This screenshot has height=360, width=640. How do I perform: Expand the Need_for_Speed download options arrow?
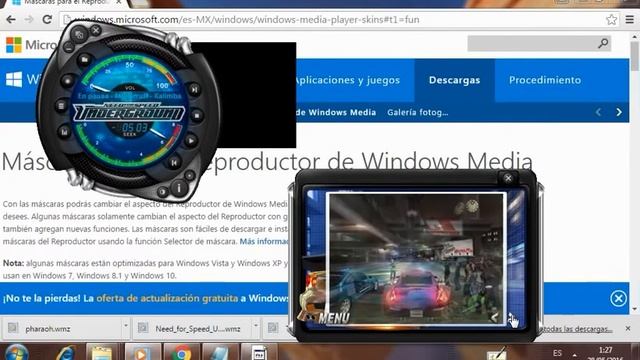256,326
